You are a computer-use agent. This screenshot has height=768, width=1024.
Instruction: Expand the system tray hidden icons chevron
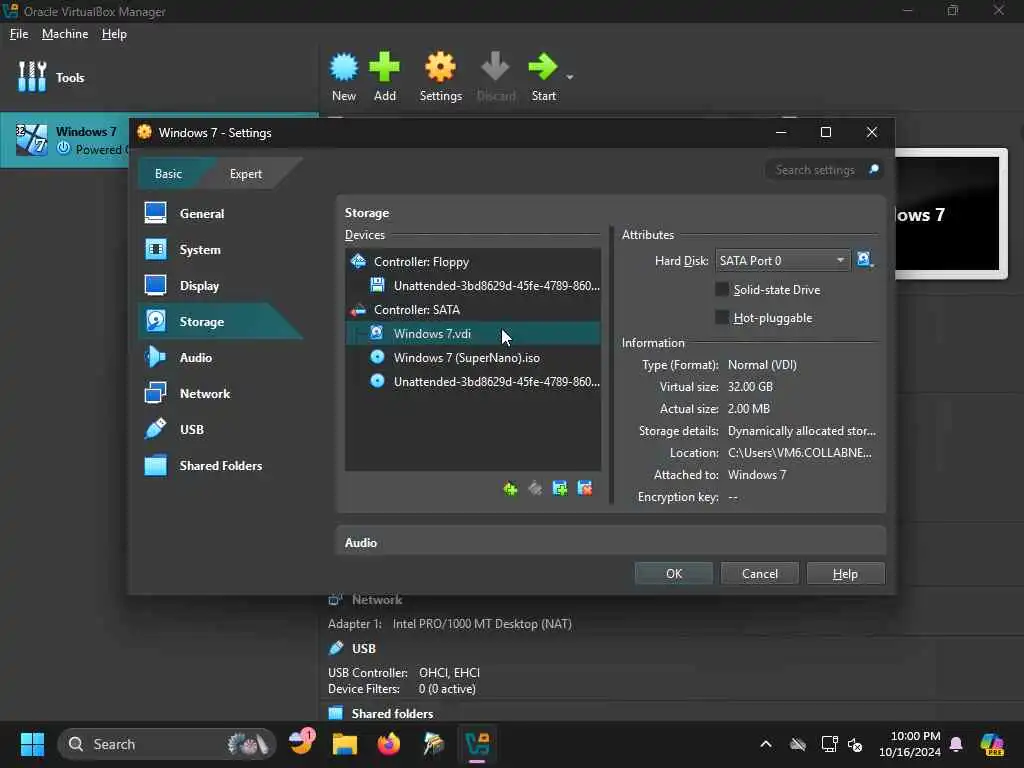tap(765, 744)
